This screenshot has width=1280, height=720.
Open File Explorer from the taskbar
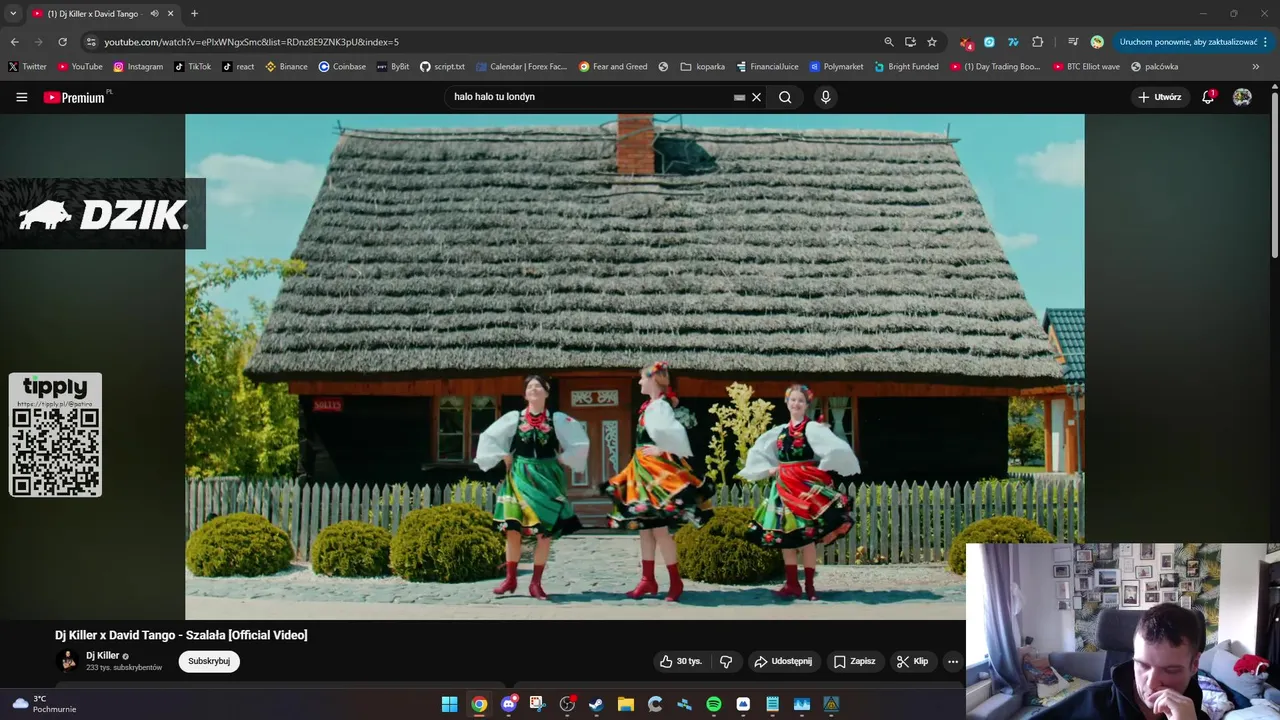click(x=626, y=704)
